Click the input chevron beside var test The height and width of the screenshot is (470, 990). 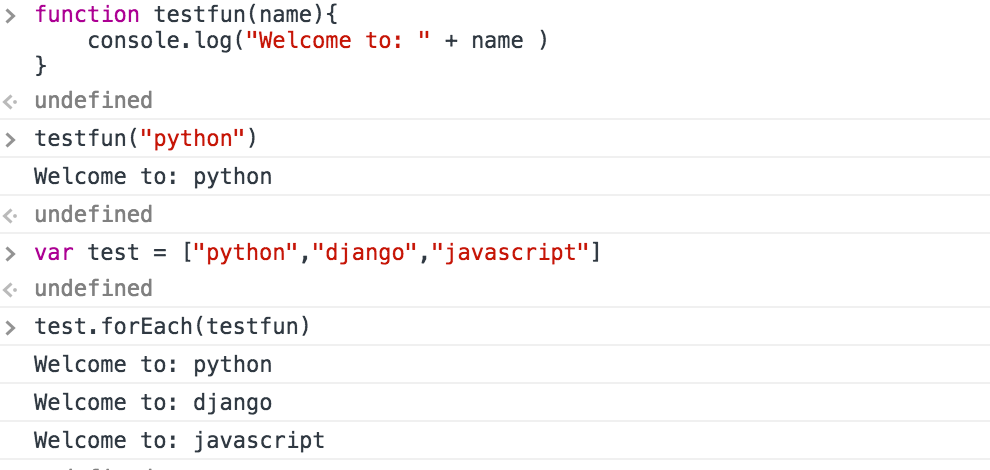(x=9, y=254)
